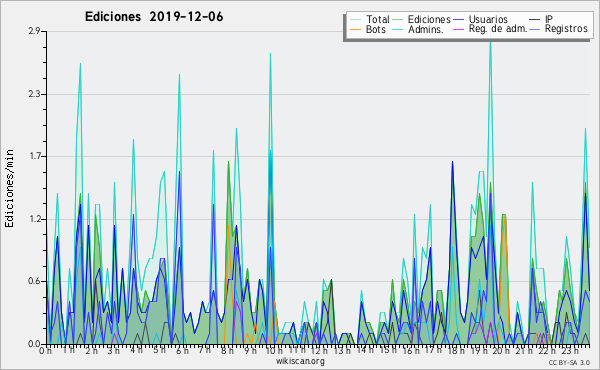Click the "18 h" X-axis label

click(456, 350)
